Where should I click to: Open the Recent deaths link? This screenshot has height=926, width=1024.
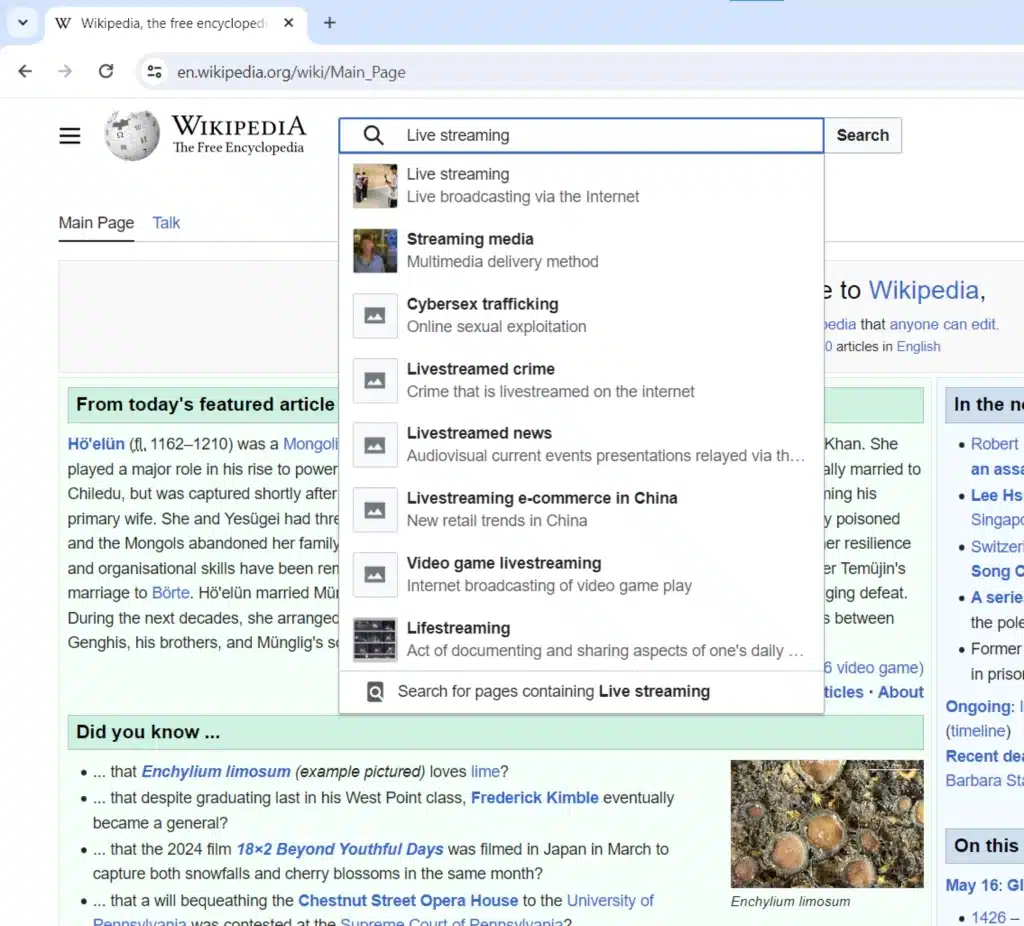coord(985,756)
